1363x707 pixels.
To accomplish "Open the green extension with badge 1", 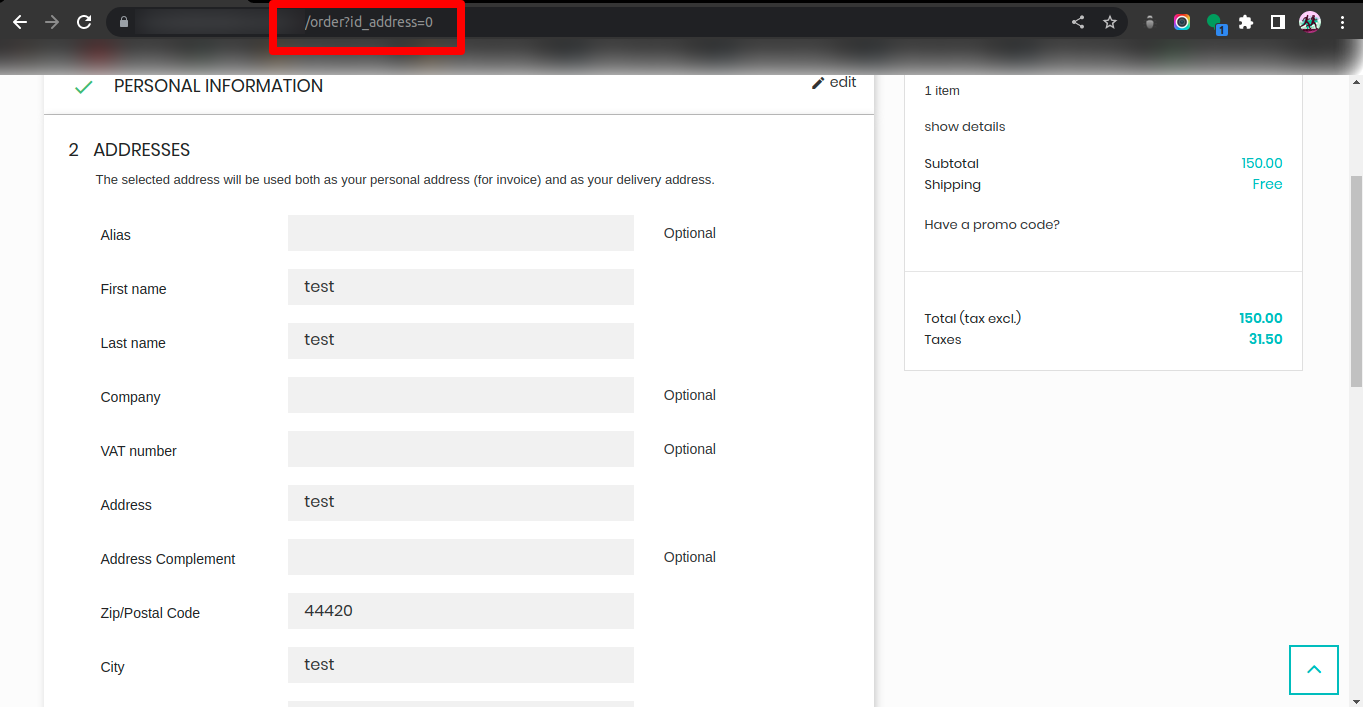I will [1215, 23].
